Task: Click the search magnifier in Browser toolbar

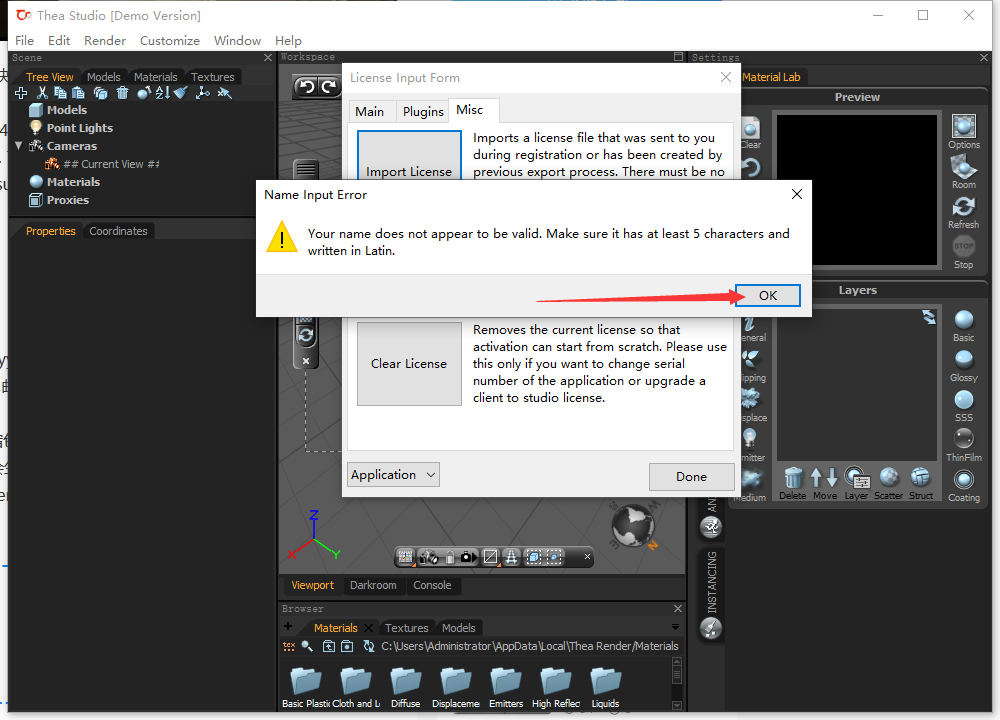Action: pos(307,646)
